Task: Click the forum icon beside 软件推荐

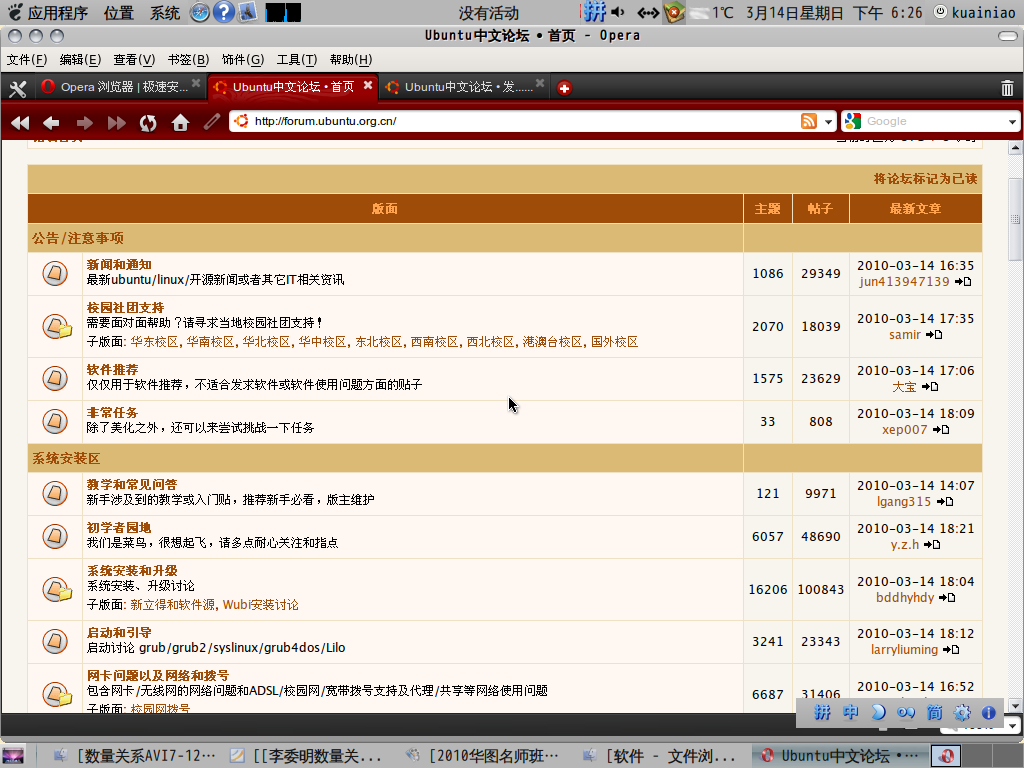Action: [x=55, y=378]
